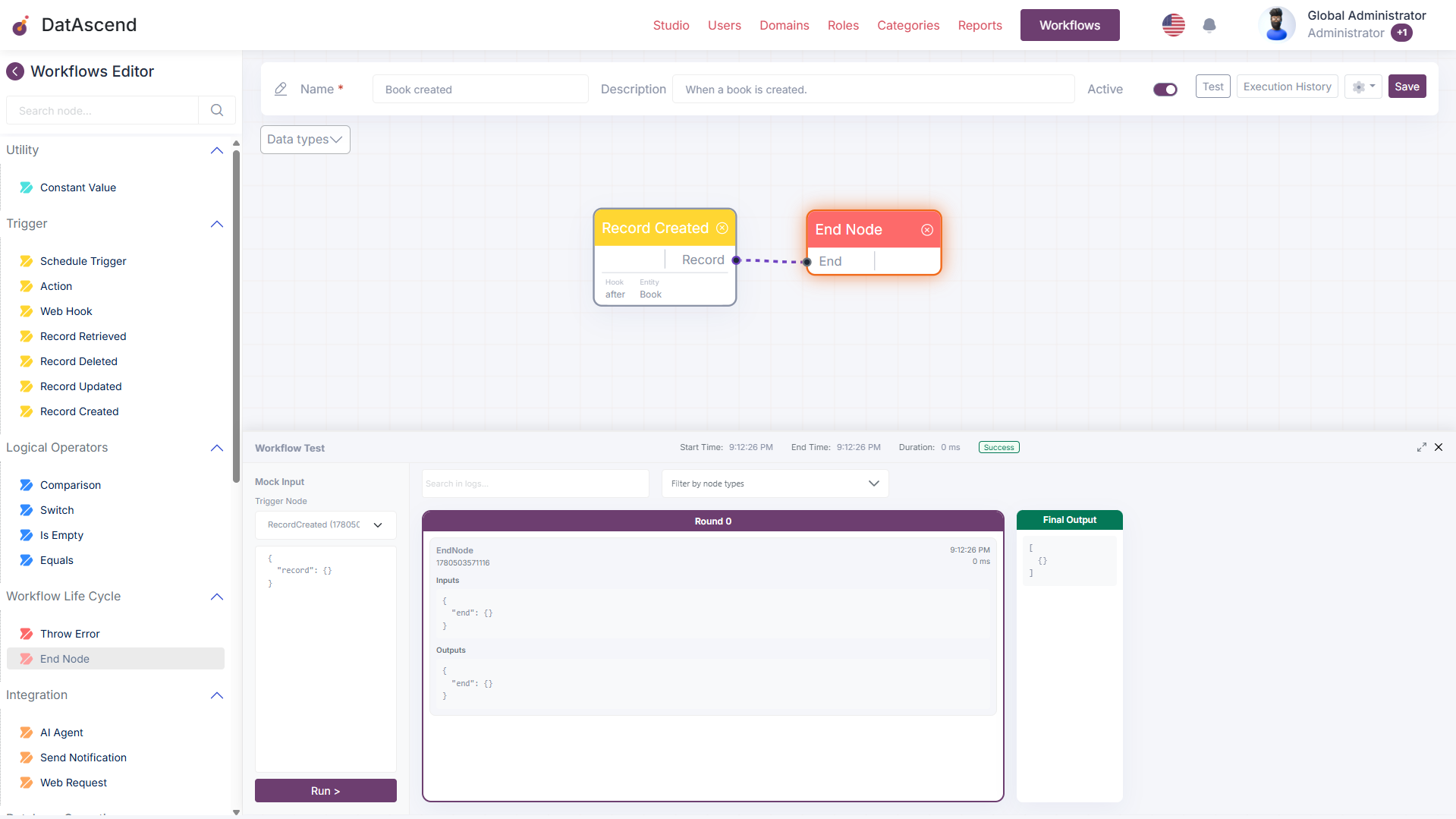1456x819 pixels.
Task: Select the Action trigger icon
Action: 27,286
